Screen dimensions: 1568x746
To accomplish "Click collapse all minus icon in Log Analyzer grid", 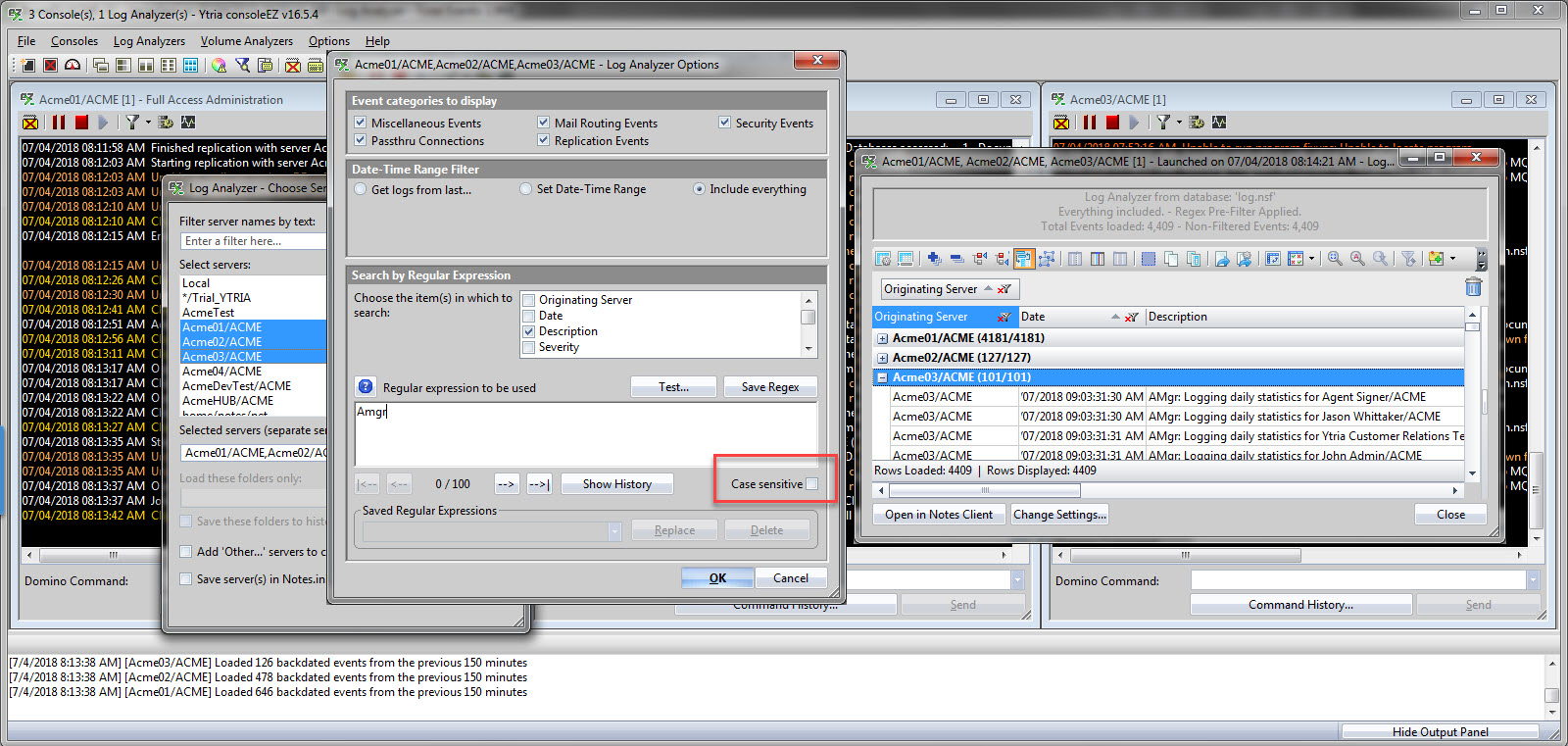I will click(x=956, y=259).
